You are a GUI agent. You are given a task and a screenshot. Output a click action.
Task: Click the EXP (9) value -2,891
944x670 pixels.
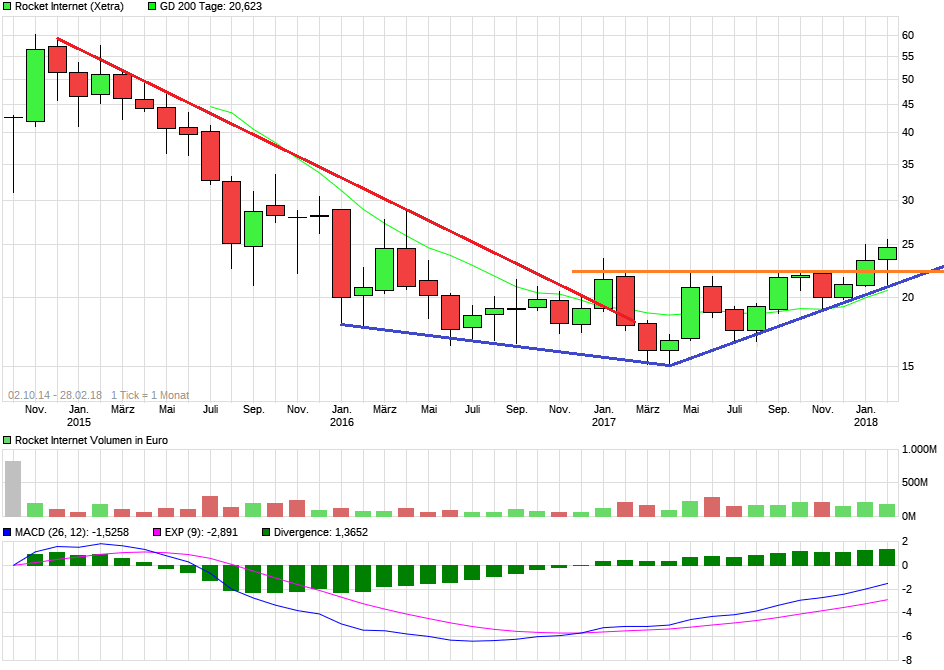222,532
